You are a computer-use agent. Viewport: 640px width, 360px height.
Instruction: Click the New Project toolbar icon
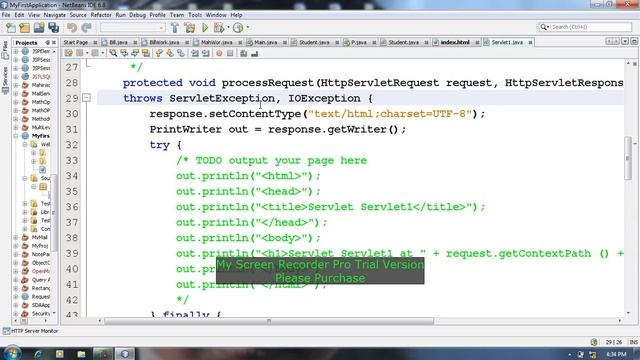point(24,28)
